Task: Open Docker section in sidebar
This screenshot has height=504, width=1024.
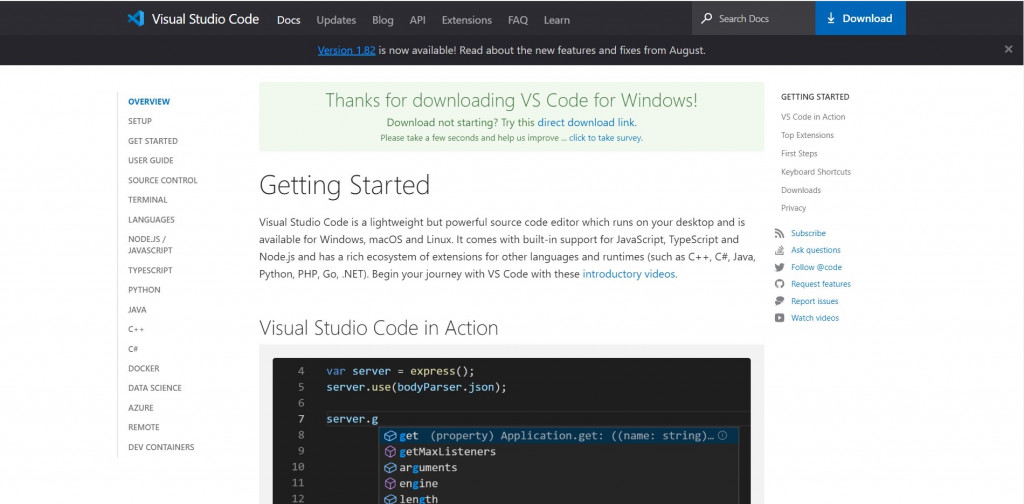Action: [144, 368]
